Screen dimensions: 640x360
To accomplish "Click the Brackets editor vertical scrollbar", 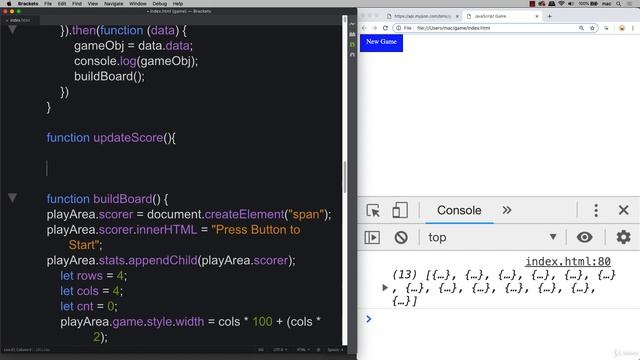I will 345,178.
